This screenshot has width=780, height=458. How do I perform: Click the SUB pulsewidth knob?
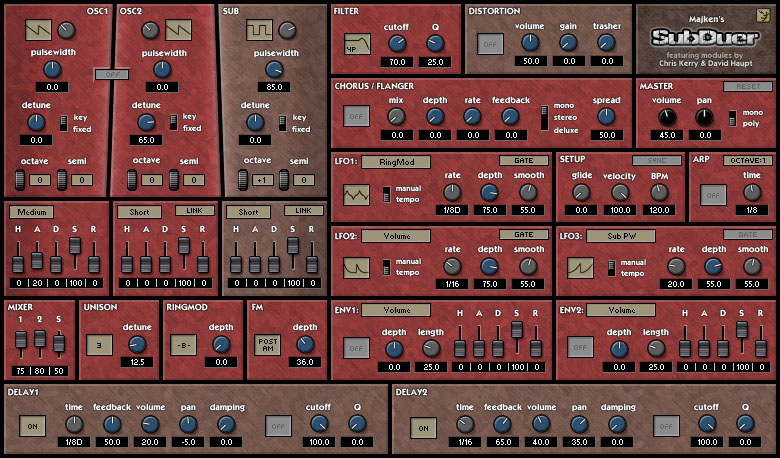click(274, 70)
